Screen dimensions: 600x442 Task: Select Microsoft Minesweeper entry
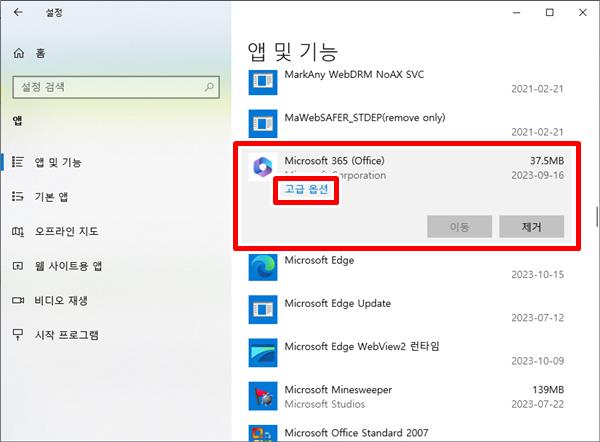pos(338,390)
